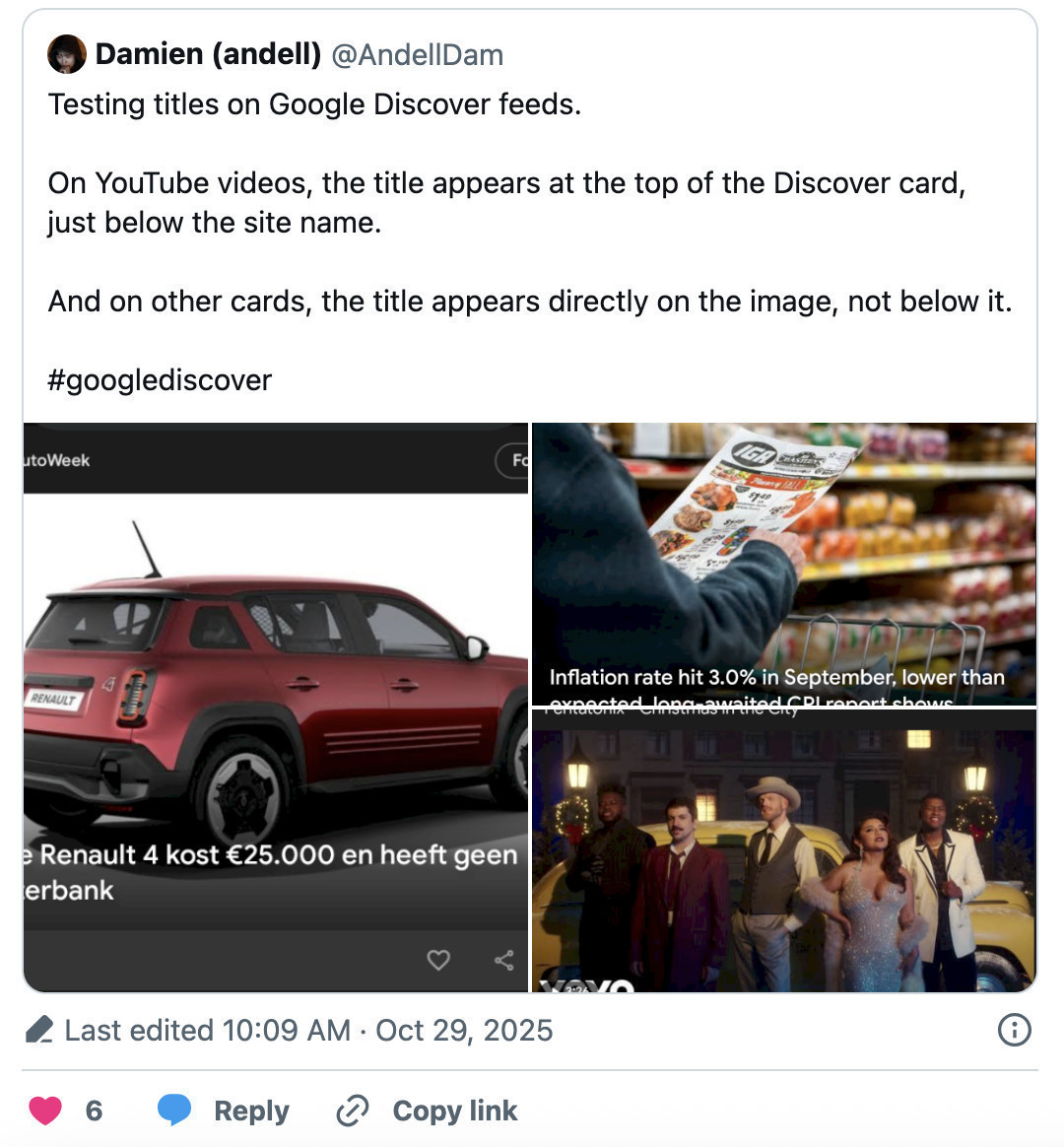
Task: Click the Reply text label
Action: pyautogui.click(x=251, y=1111)
